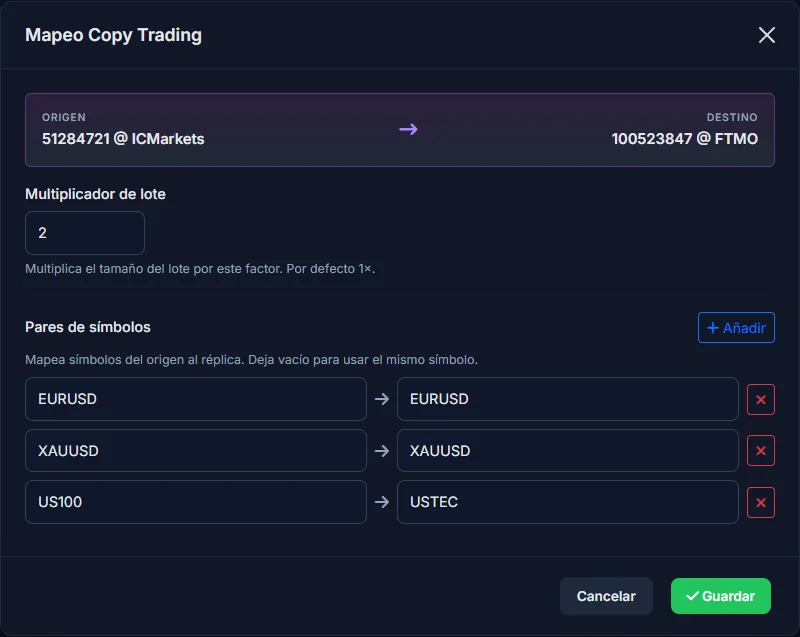Save mapping with Guardar button
This screenshot has height=637, width=800.
pyautogui.click(x=720, y=596)
